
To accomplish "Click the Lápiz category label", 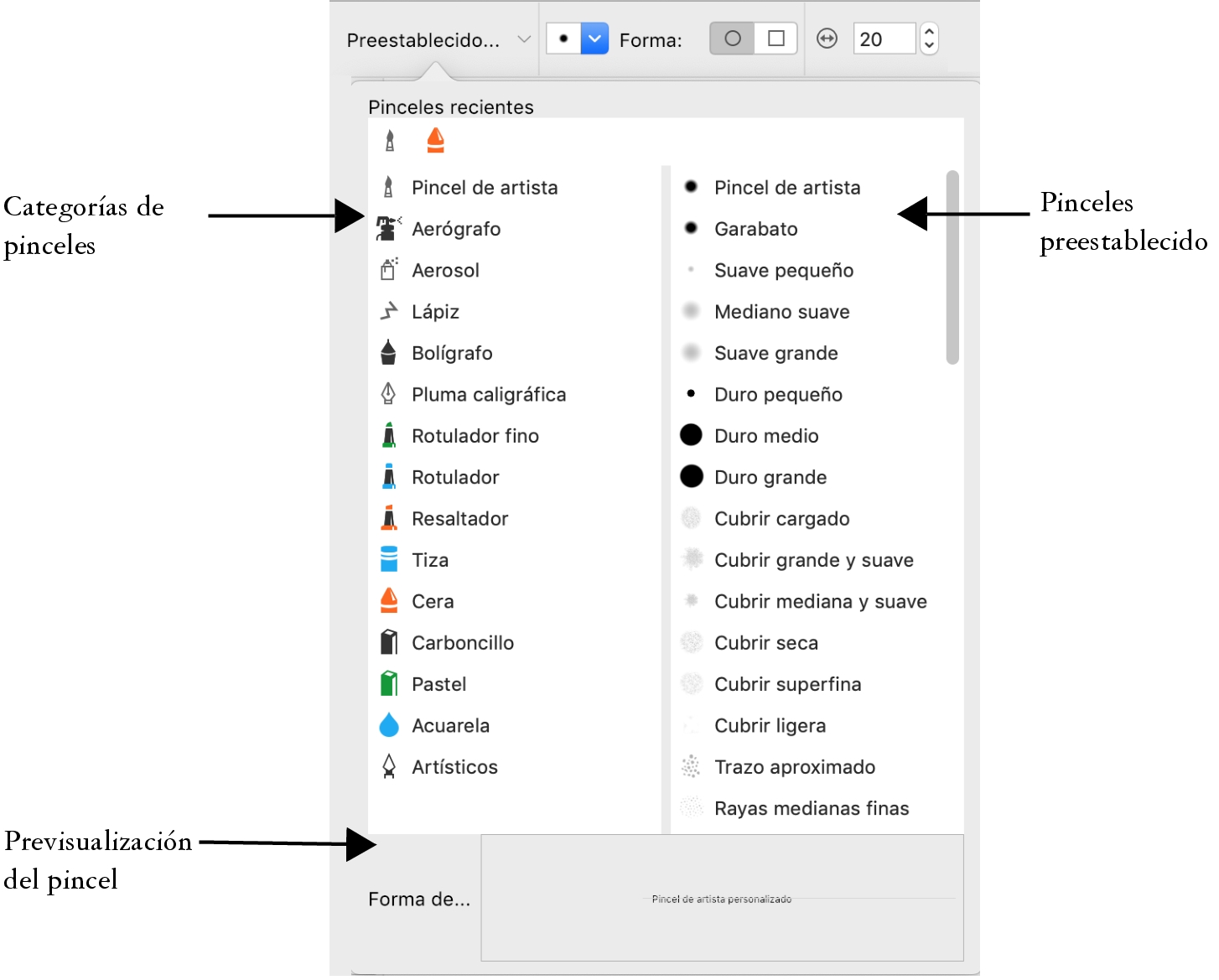I will 435,311.
